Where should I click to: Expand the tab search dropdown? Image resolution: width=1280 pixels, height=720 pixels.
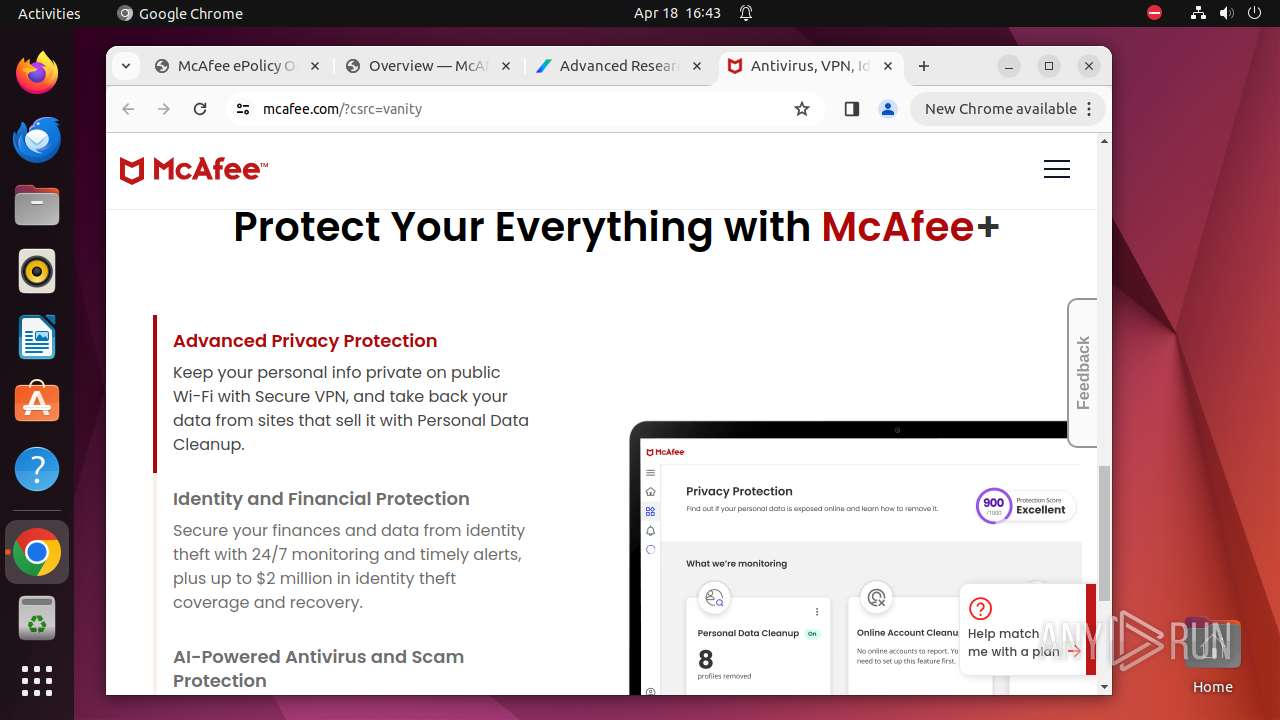click(125, 66)
